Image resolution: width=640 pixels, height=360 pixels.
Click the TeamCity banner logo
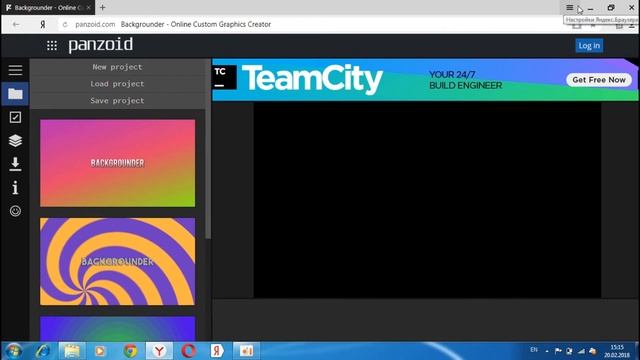(312, 79)
